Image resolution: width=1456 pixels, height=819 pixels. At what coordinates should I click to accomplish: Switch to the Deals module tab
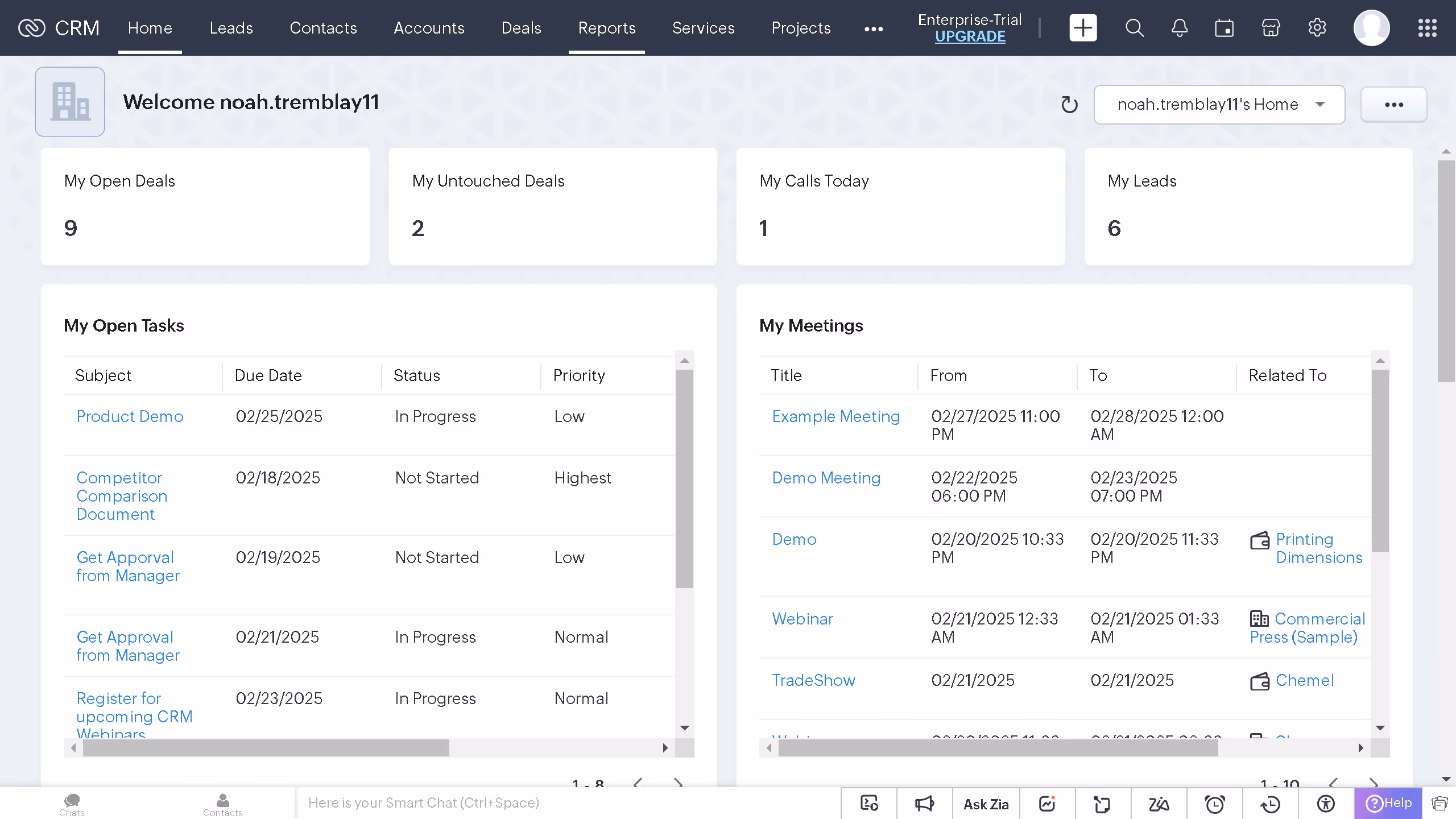521,28
